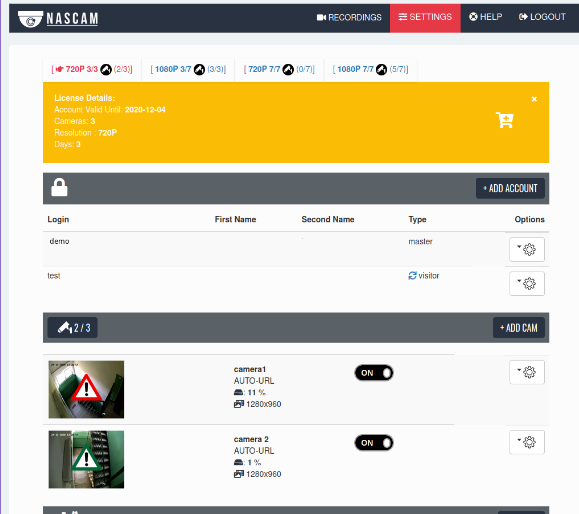Open the Recordings menu item
The image size is (579, 514).
[x=349, y=17]
